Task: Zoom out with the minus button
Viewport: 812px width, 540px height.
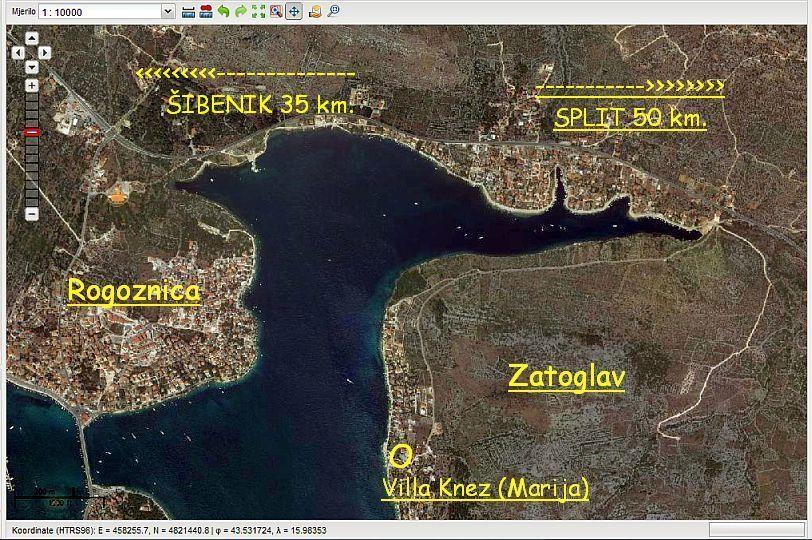Action: tap(32, 214)
